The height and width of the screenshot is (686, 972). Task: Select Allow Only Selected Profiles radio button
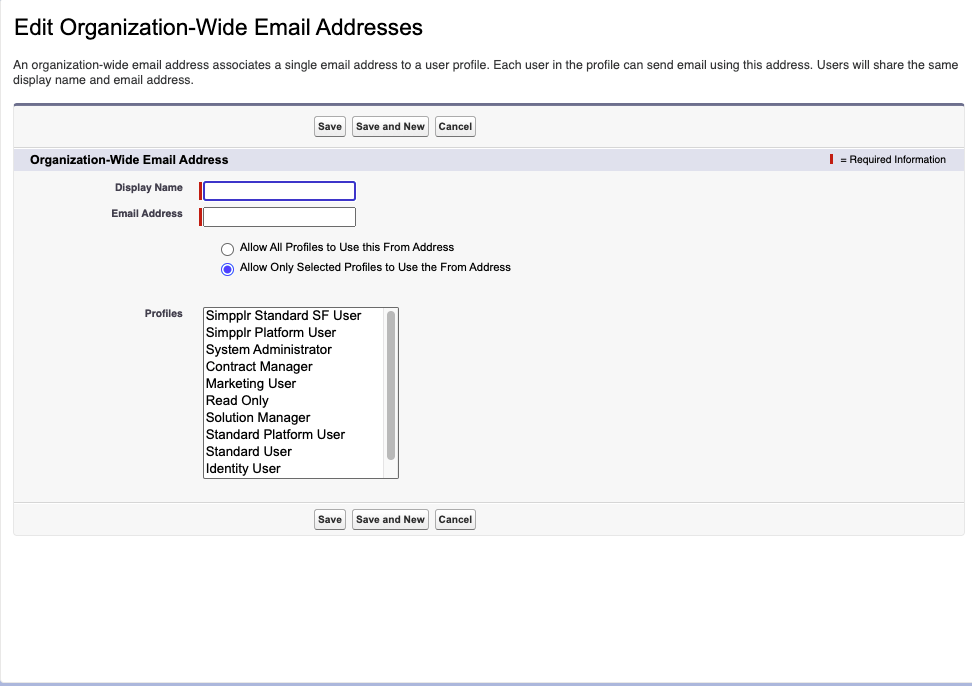[x=228, y=269]
